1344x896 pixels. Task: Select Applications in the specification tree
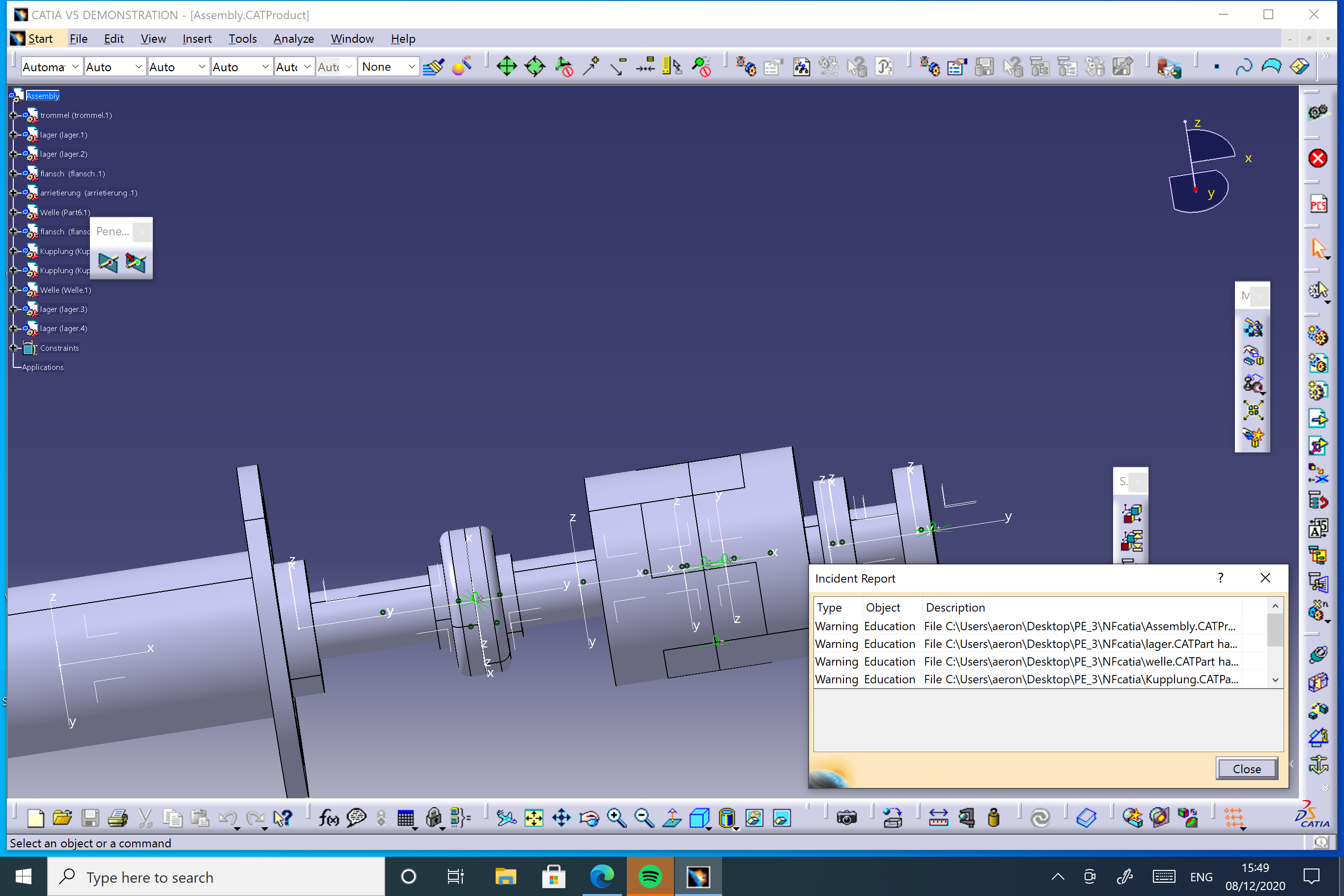point(42,367)
